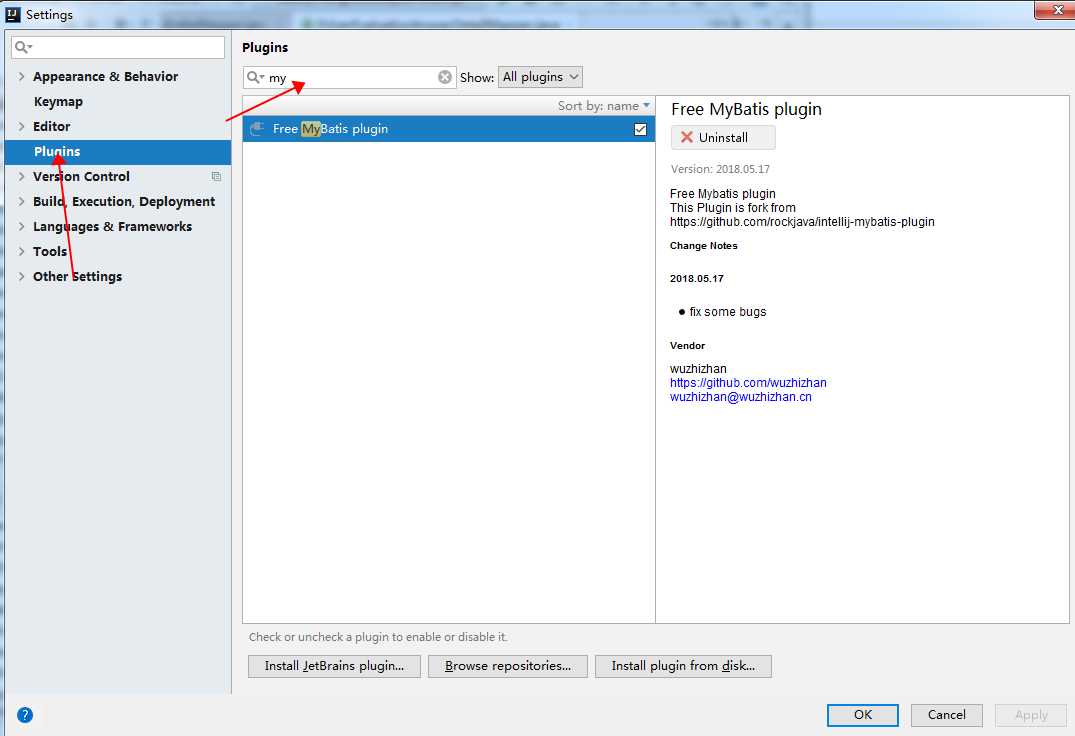Expand the Appearance & Behavior section
1075x736 pixels.
pyautogui.click(x=21, y=76)
